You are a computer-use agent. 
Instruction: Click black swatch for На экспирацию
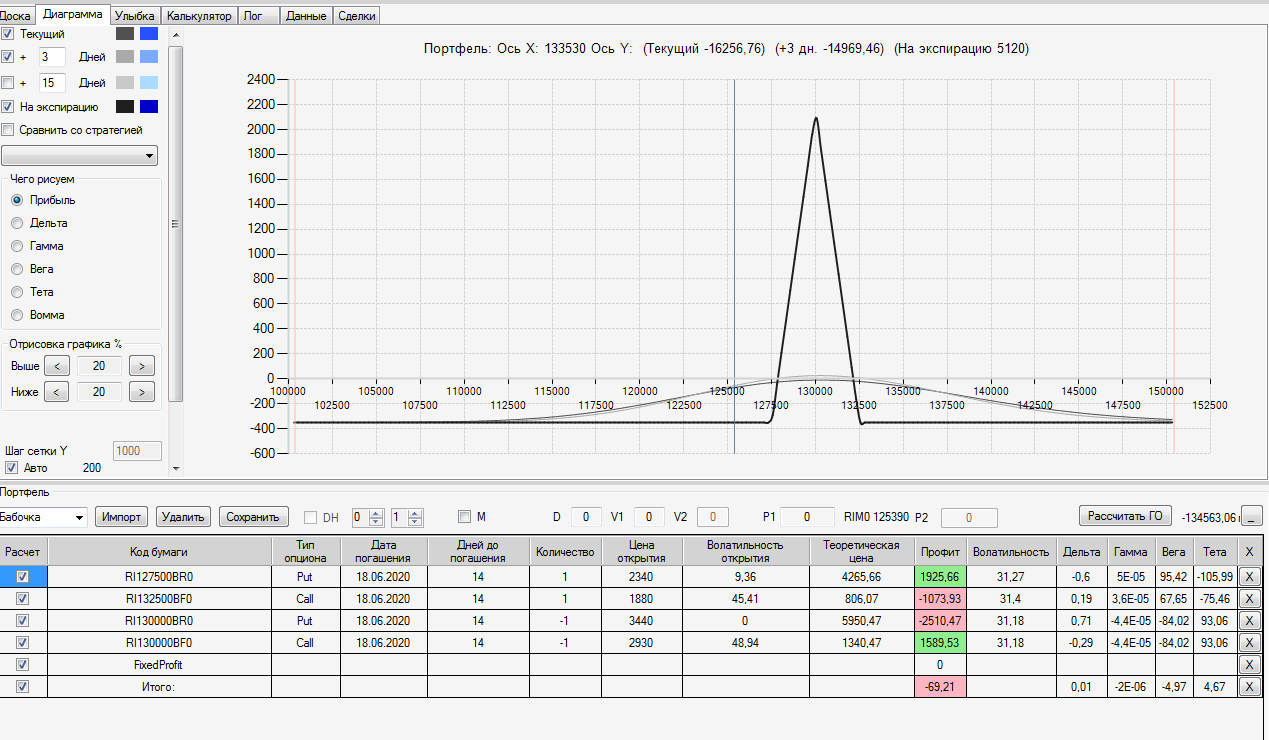pos(125,107)
